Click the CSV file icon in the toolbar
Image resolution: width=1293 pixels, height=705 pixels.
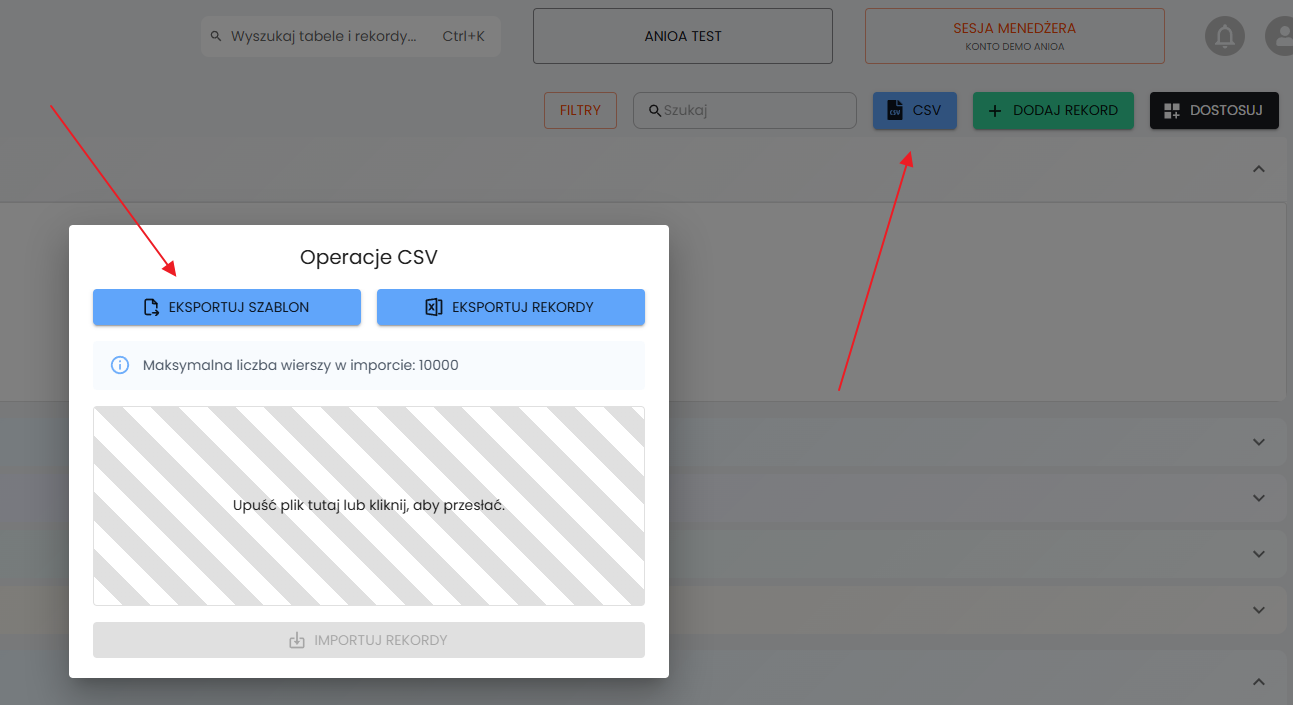click(895, 111)
